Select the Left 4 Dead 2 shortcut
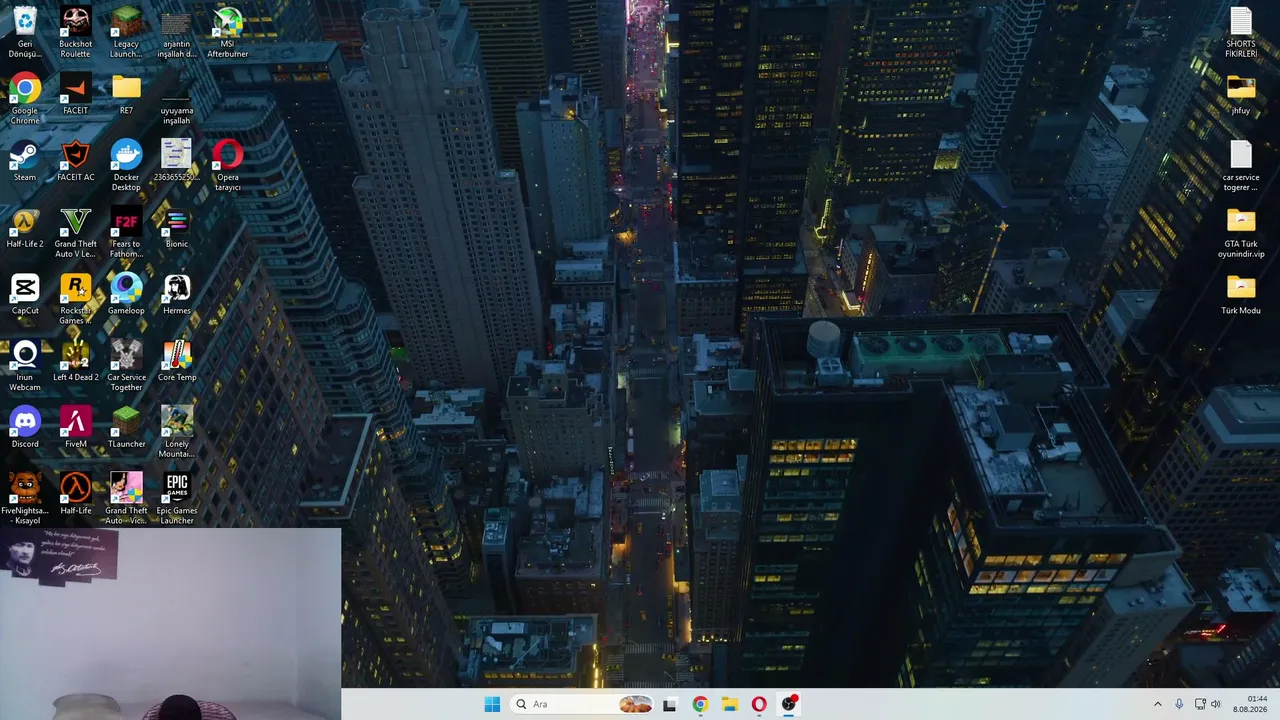Viewport: 1280px width, 720px height. pyautogui.click(x=75, y=361)
